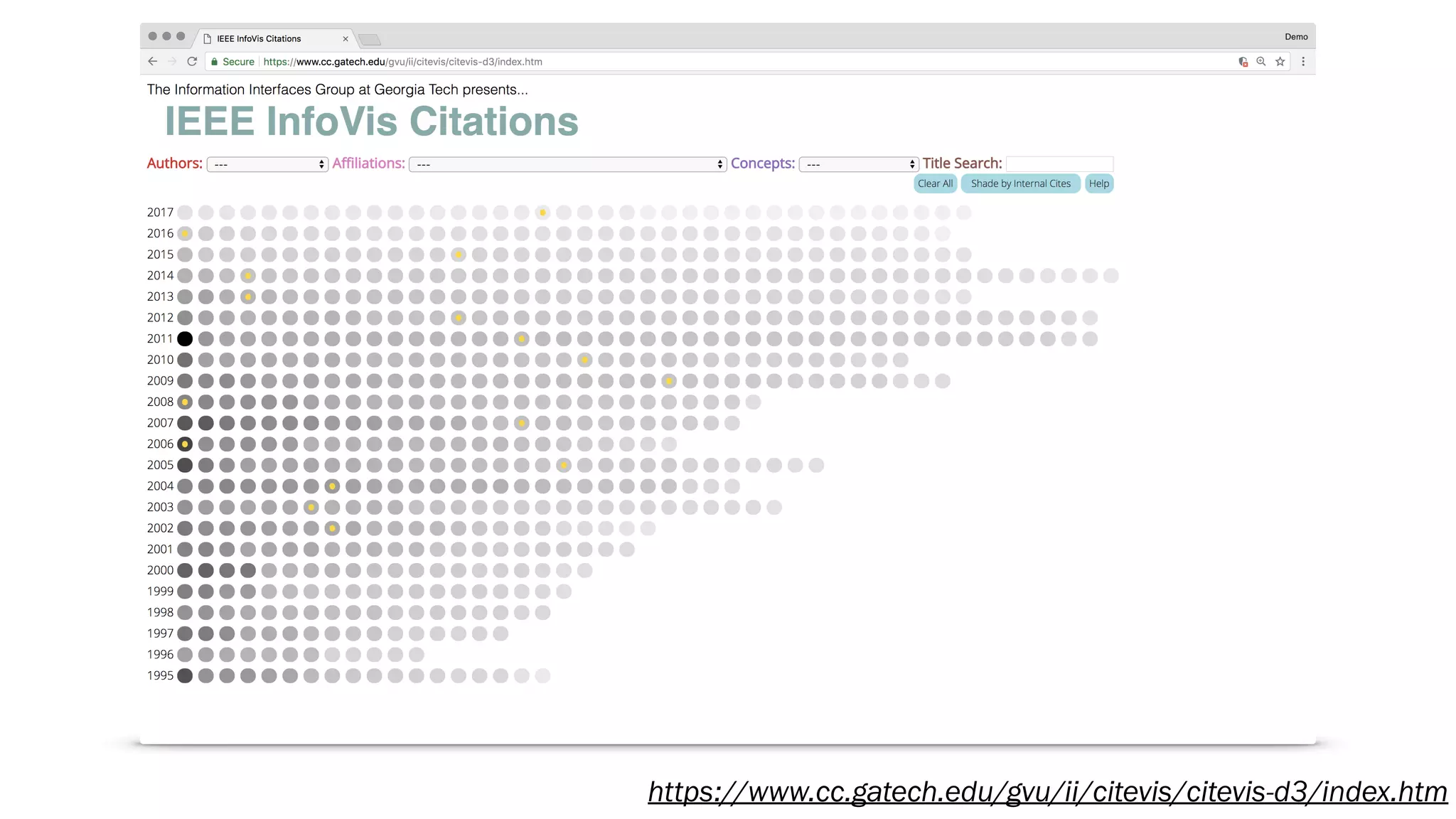
Task: Click the Demo profile label
Action: [x=1296, y=37]
